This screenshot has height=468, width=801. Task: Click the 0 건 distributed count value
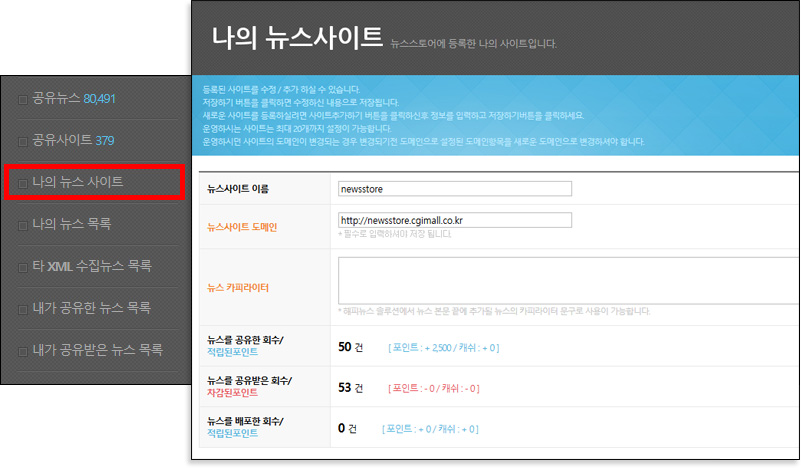347,428
